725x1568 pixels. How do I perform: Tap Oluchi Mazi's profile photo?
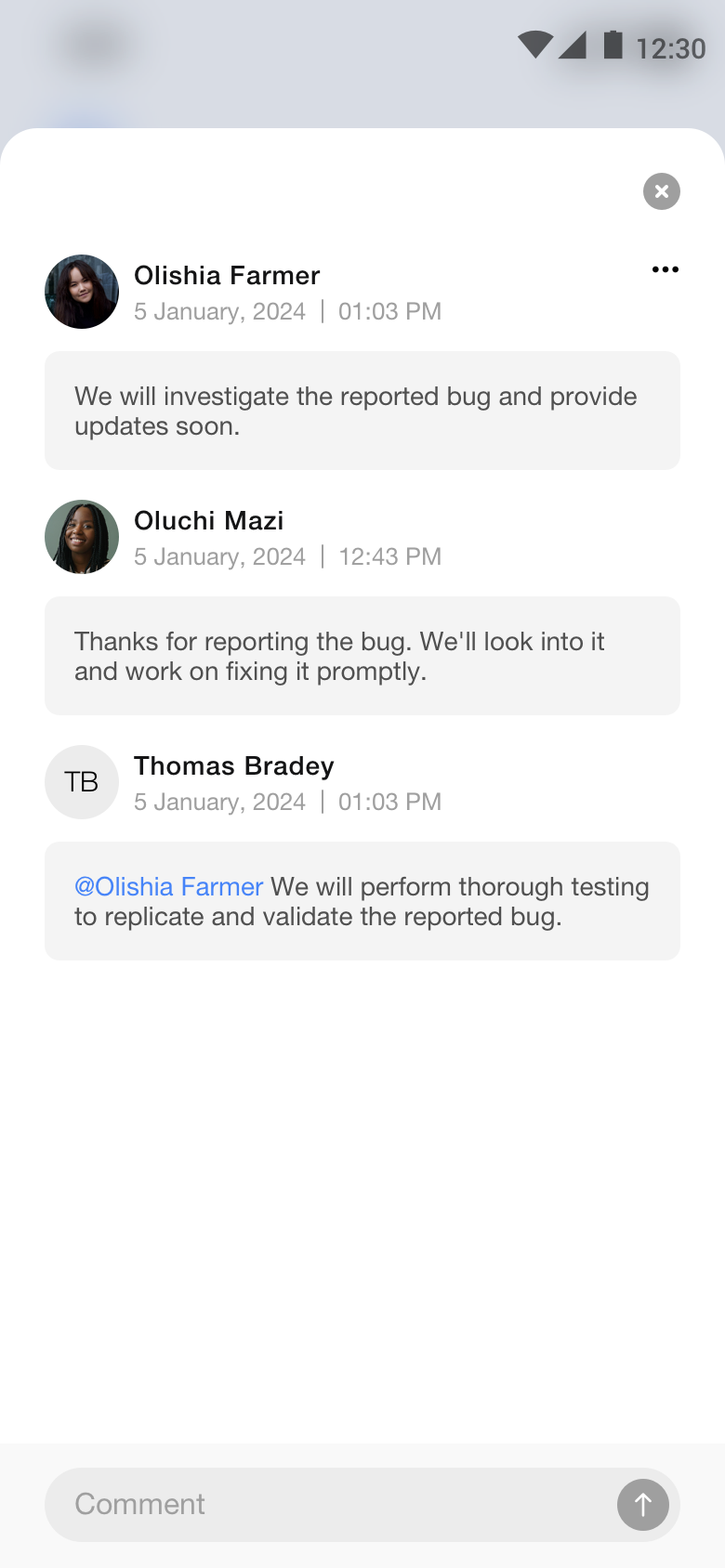point(82,537)
